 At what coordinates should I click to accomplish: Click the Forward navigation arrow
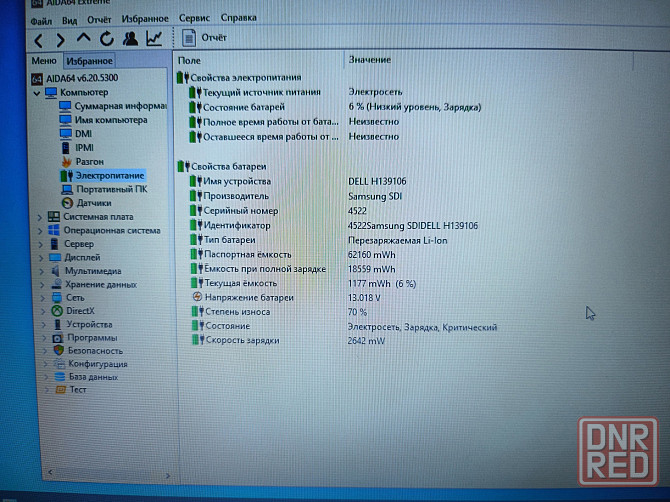pos(61,40)
